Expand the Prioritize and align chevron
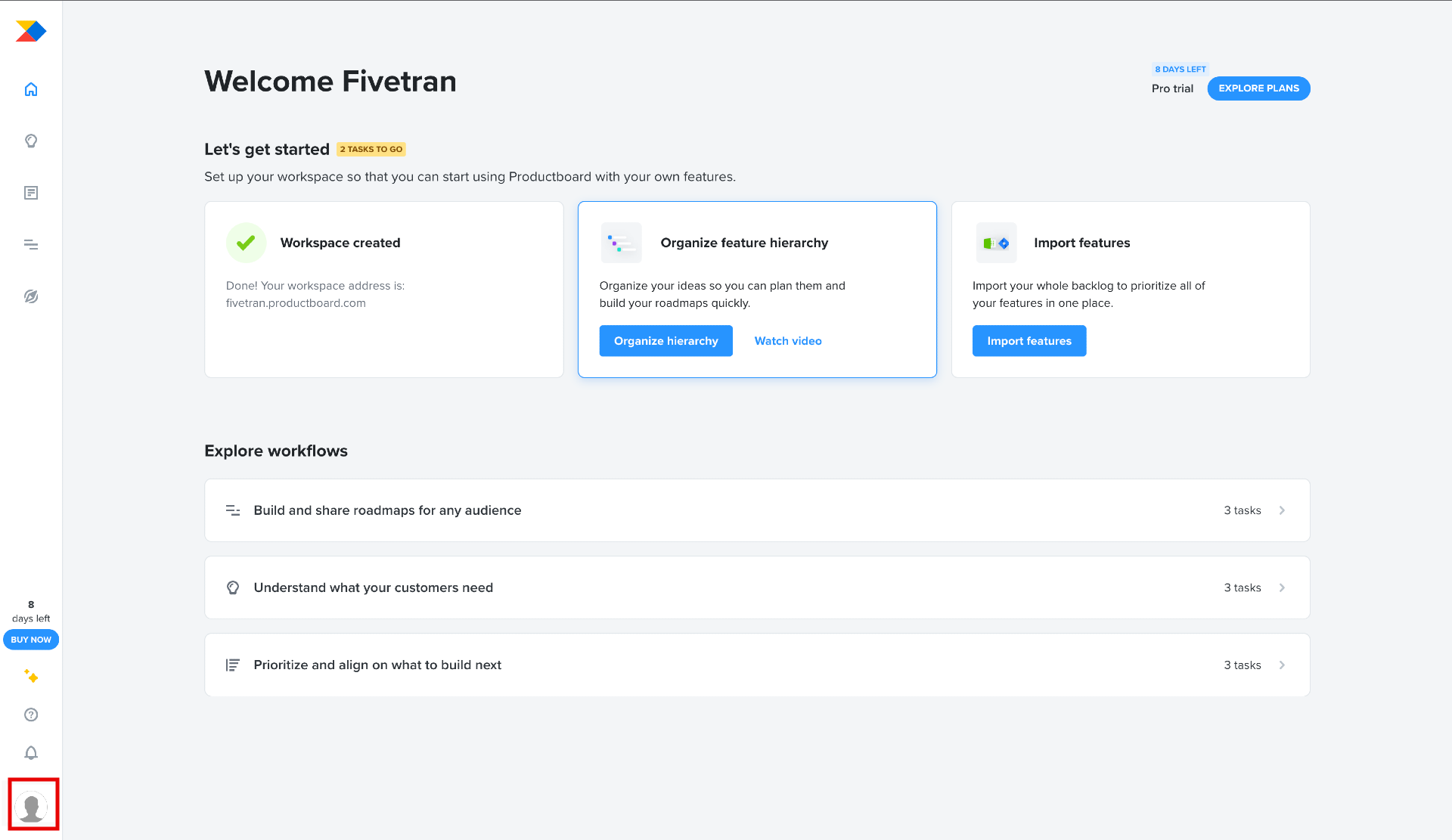1452x840 pixels. pos(1282,665)
